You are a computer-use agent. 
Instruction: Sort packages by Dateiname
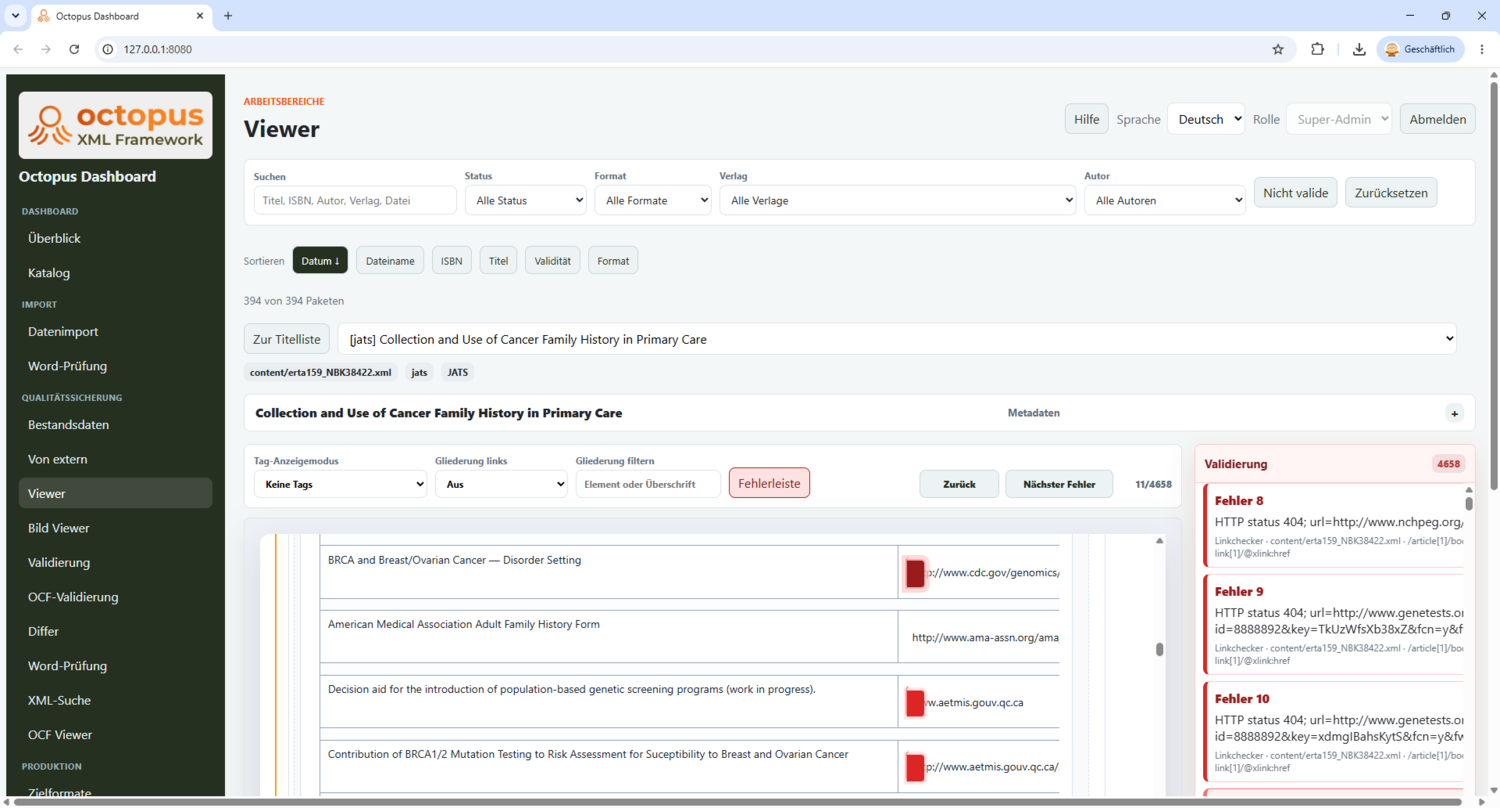[x=390, y=261]
